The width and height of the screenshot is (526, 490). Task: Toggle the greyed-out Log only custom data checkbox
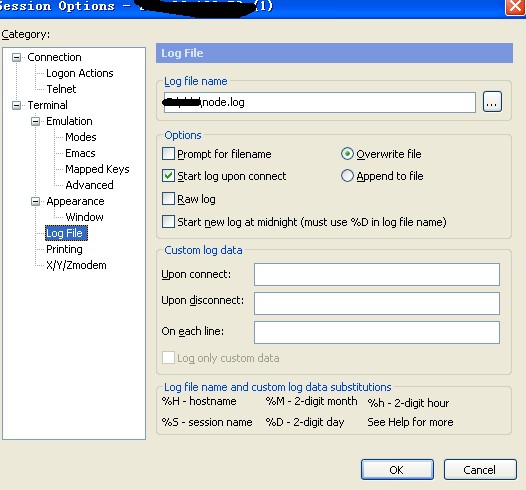click(168, 358)
